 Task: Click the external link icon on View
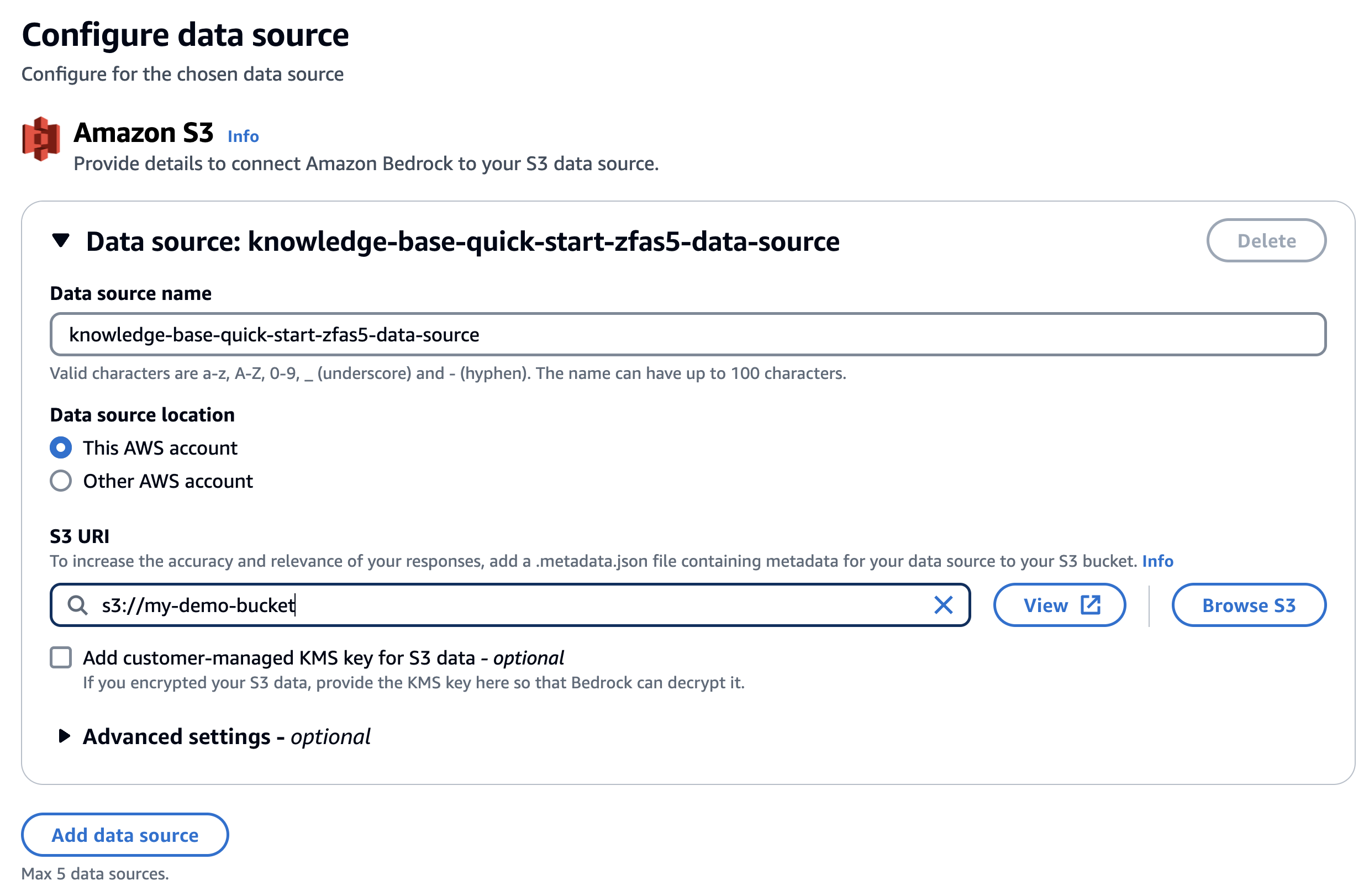click(1090, 605)
